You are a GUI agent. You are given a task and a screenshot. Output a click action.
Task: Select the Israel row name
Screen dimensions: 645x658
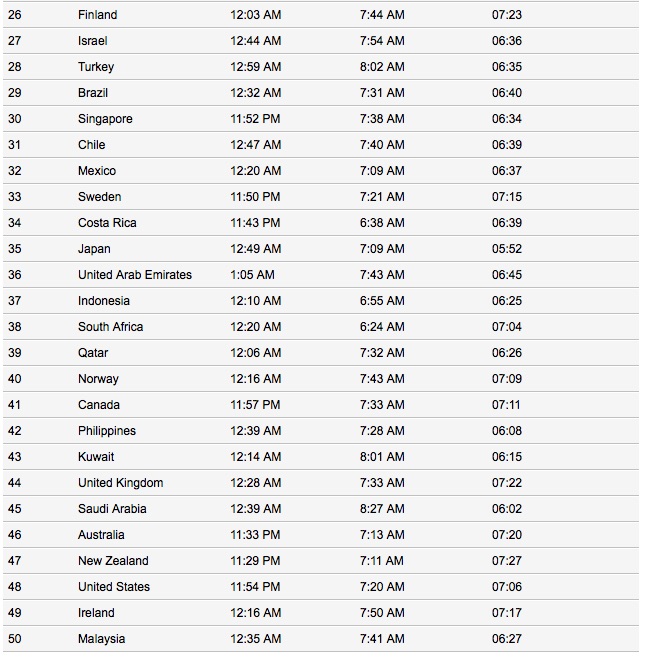pos(92,41)
